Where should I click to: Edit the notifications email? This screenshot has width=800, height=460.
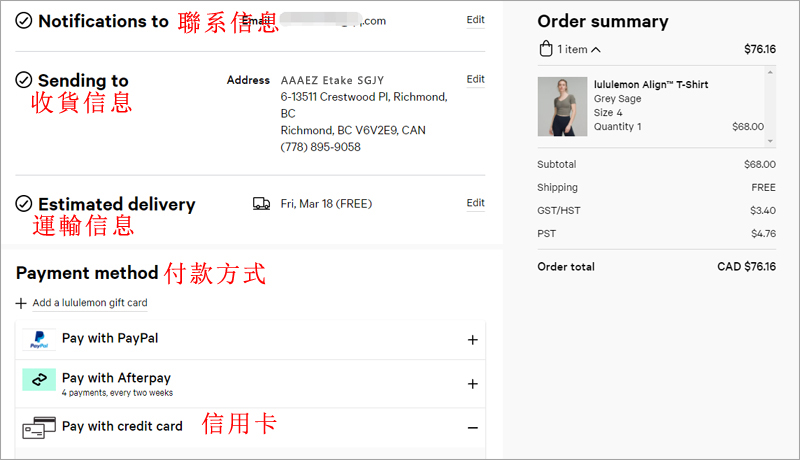click(x=475, y=20)
